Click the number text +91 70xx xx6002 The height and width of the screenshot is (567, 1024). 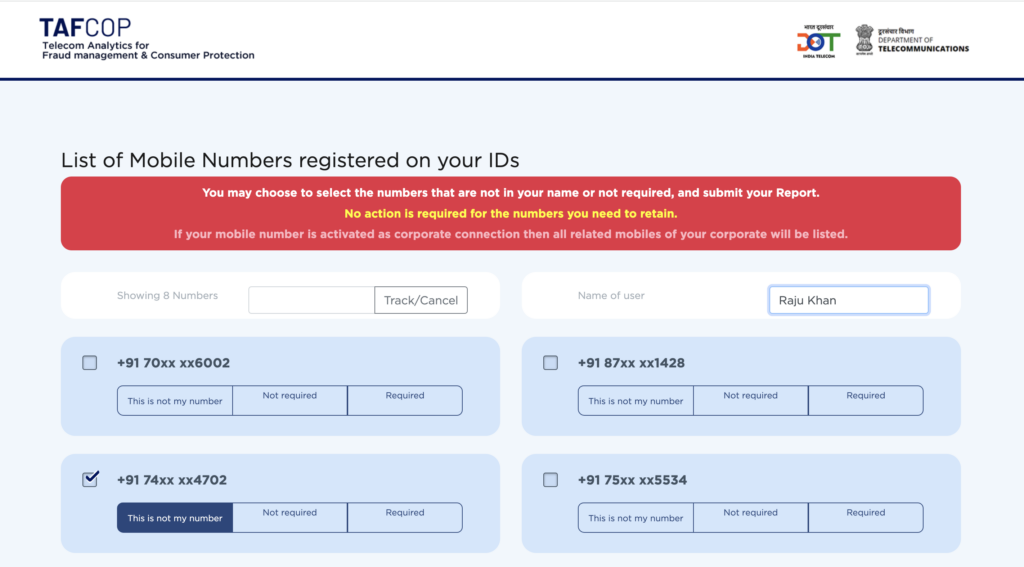[x=173, y=363]
